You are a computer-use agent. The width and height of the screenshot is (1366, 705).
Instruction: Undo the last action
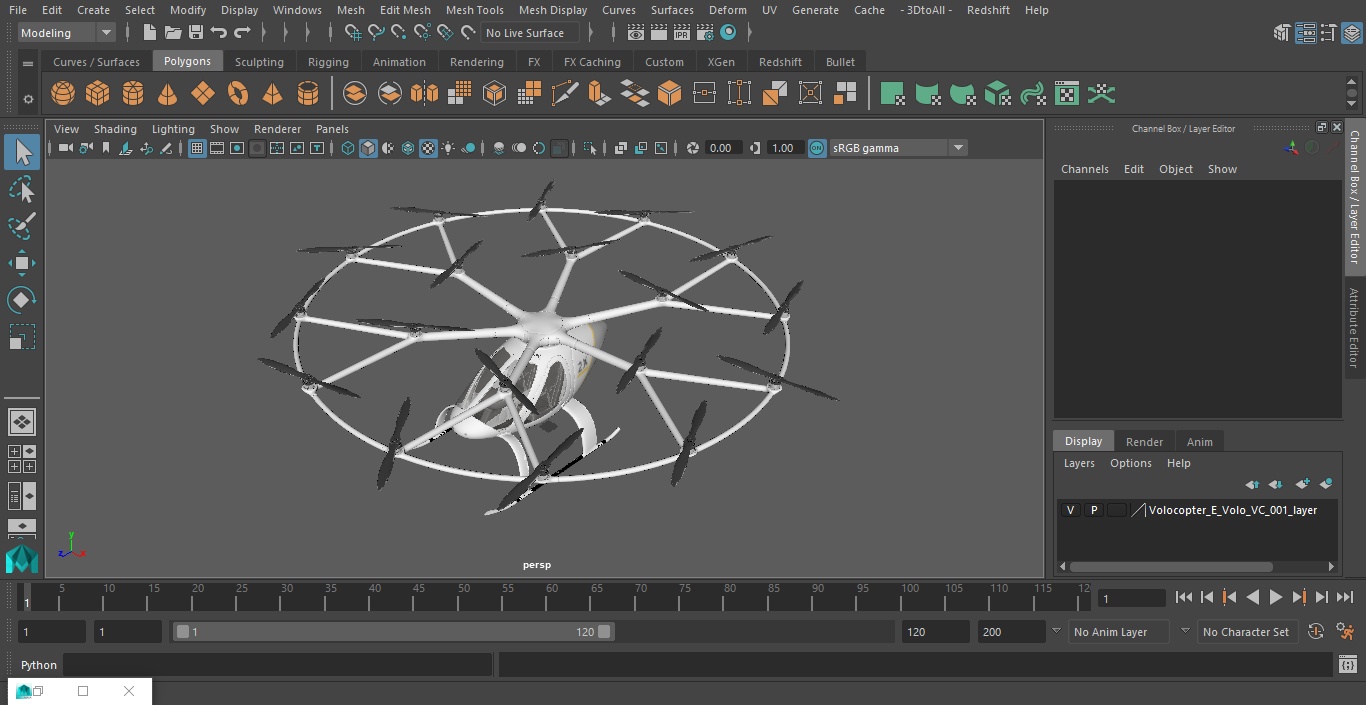pyautogui.click(x=219, y=33)
